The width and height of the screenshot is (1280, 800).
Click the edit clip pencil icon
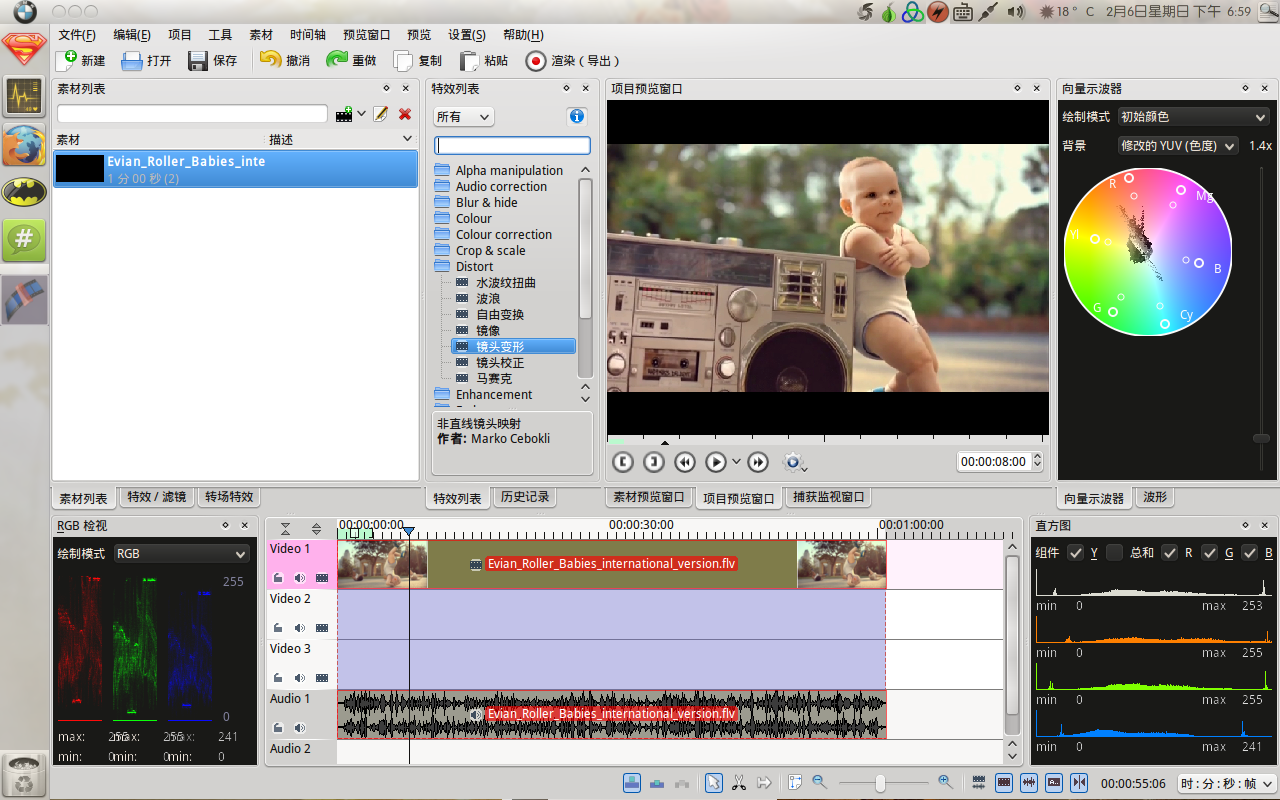click(380, 115)
